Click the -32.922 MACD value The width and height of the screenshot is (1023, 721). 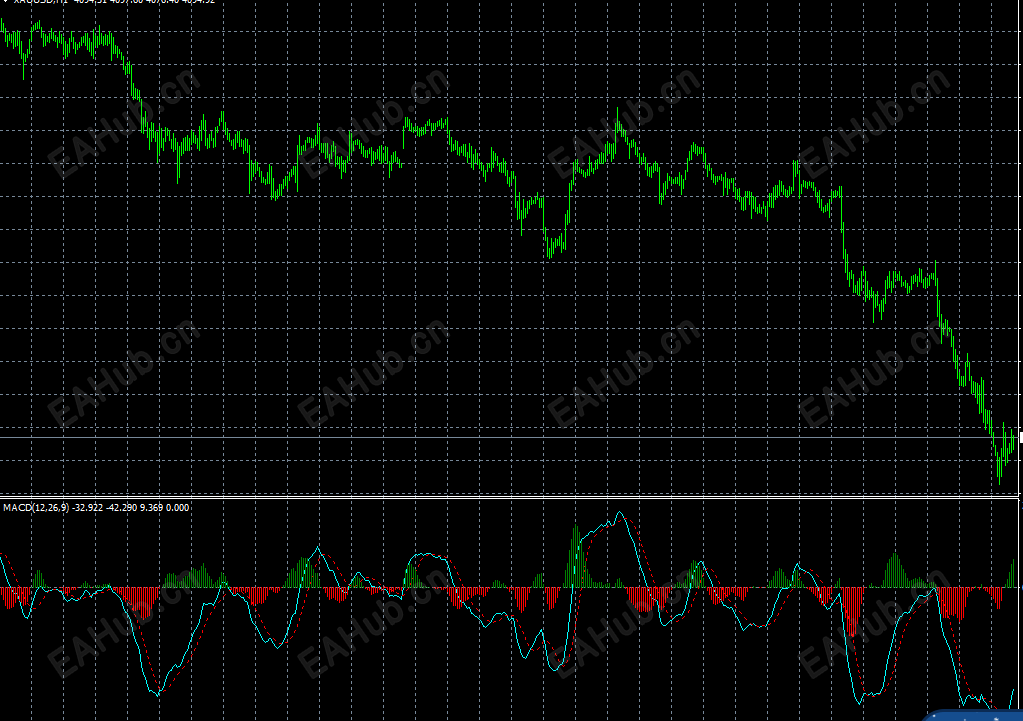[x=87, y=508]
